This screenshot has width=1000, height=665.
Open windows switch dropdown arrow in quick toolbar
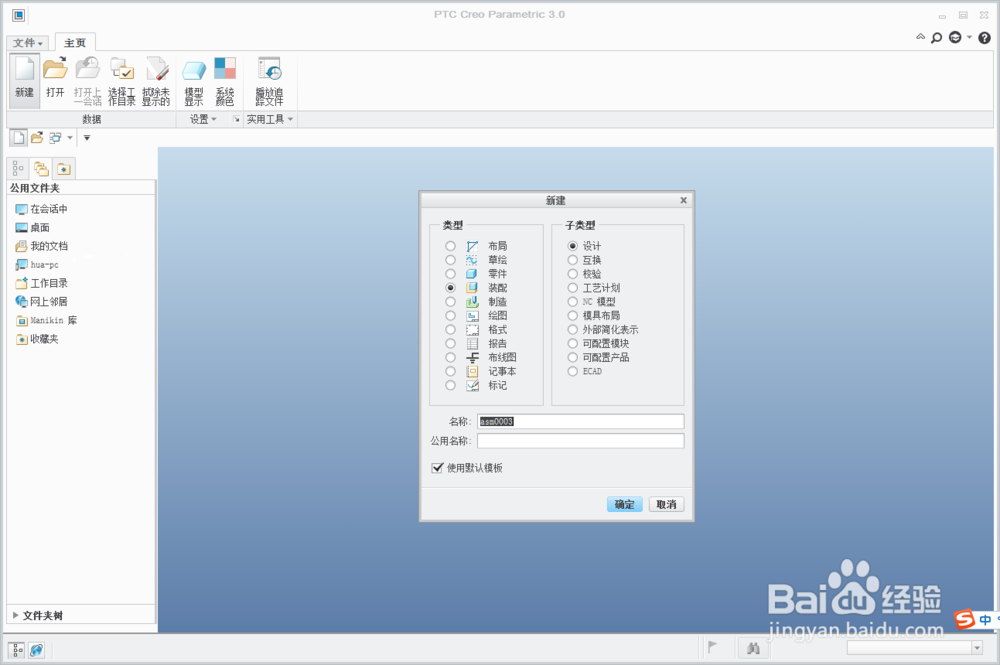click(x=70, y=138)
